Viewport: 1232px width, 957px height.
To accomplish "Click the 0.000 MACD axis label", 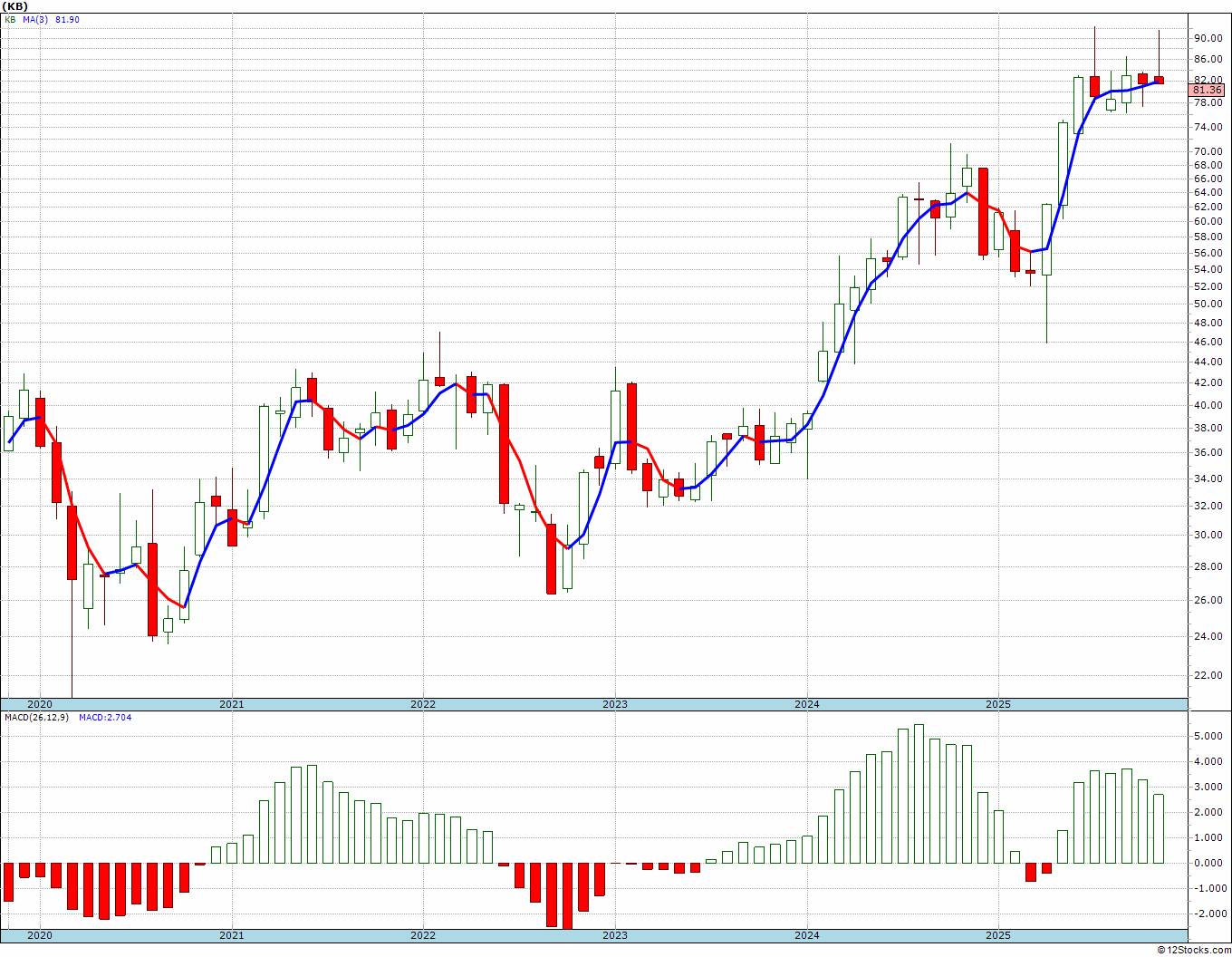I will (x=1208, y=864).
